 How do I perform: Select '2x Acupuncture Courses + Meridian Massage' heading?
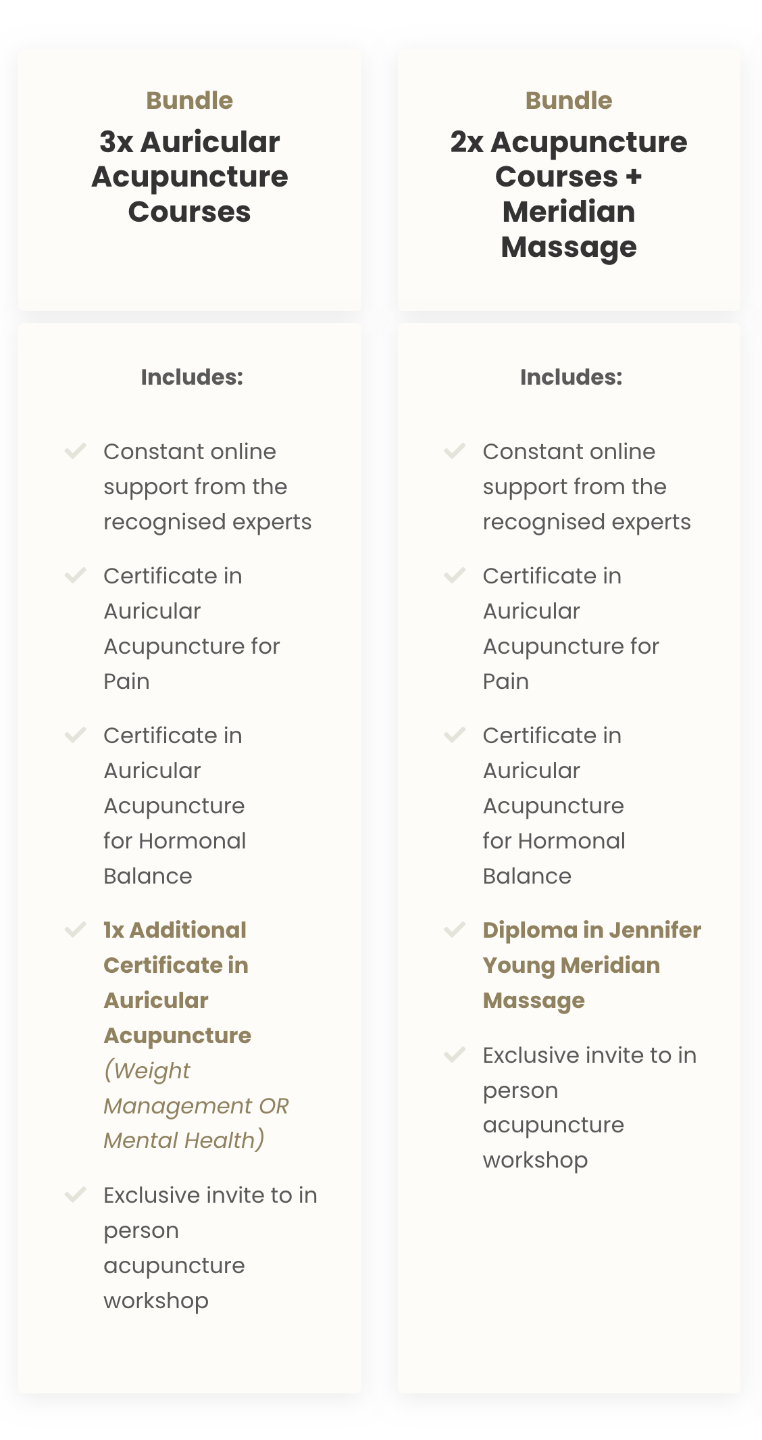(x=569, y=194)
